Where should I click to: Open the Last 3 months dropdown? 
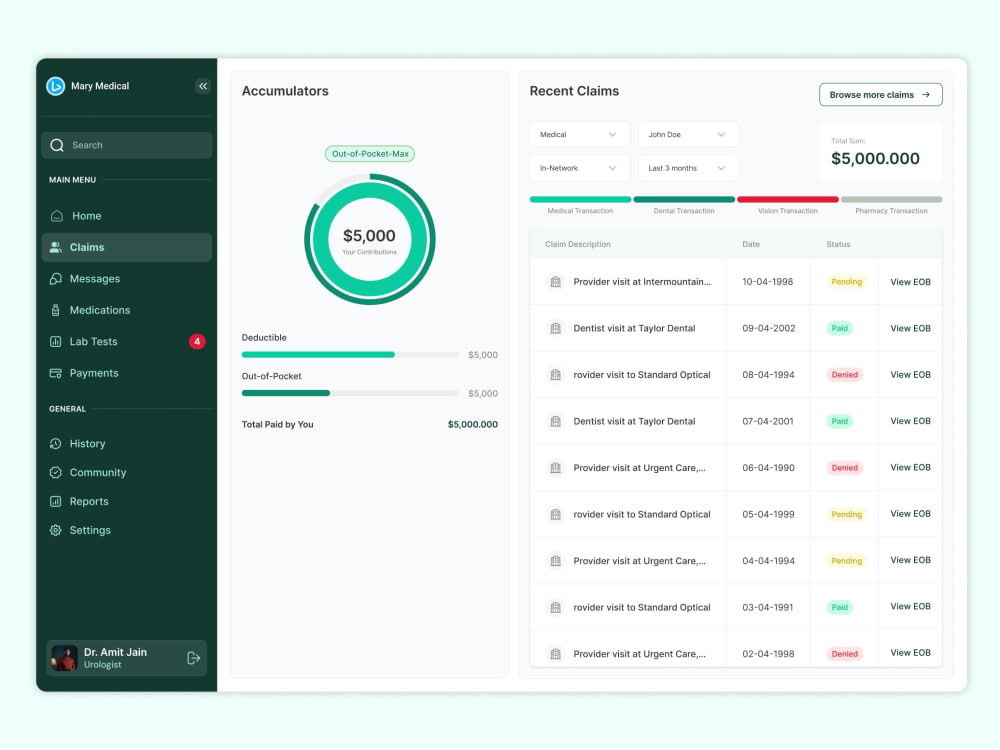click(x=688, y=168)
